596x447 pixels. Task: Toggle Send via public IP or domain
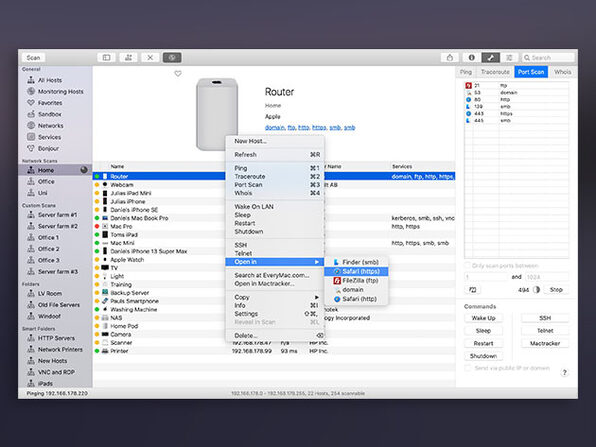(x=468, y=368)
